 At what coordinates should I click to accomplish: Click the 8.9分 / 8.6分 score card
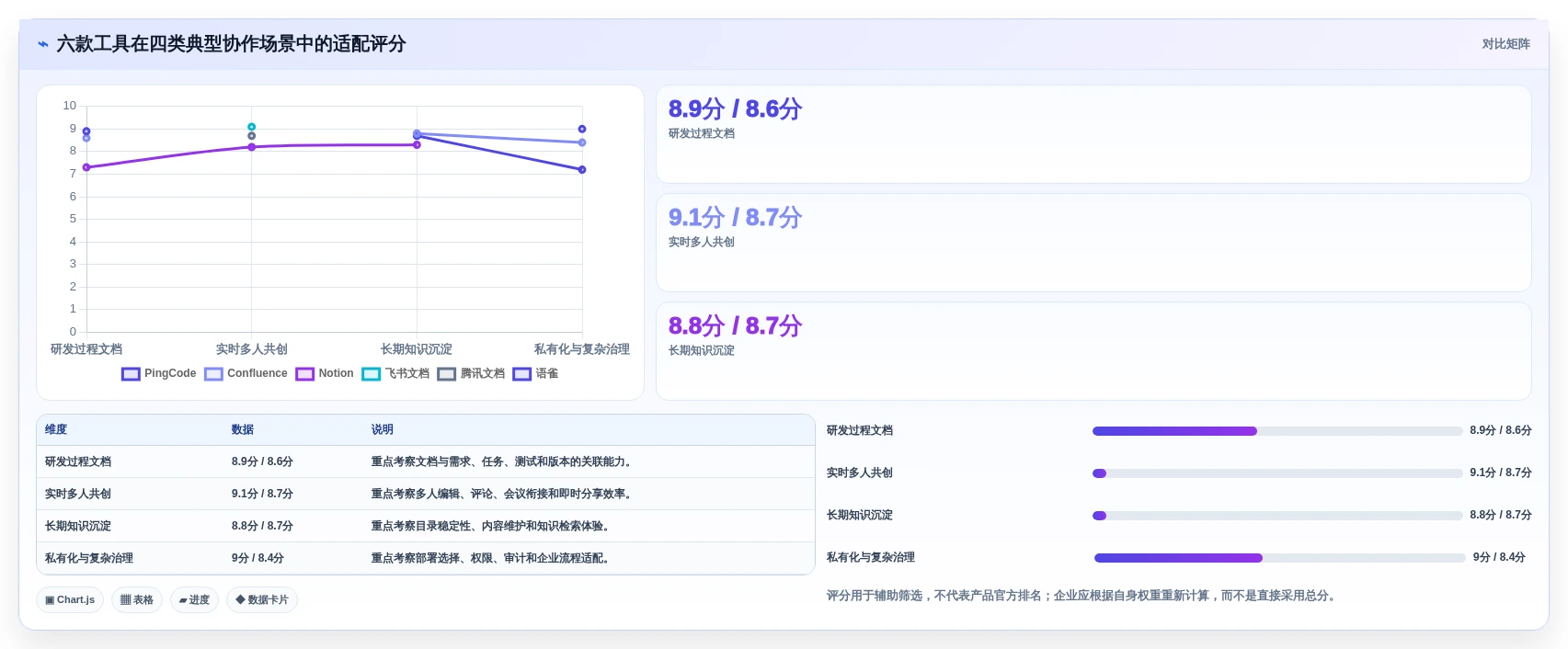click(1093, 134)
